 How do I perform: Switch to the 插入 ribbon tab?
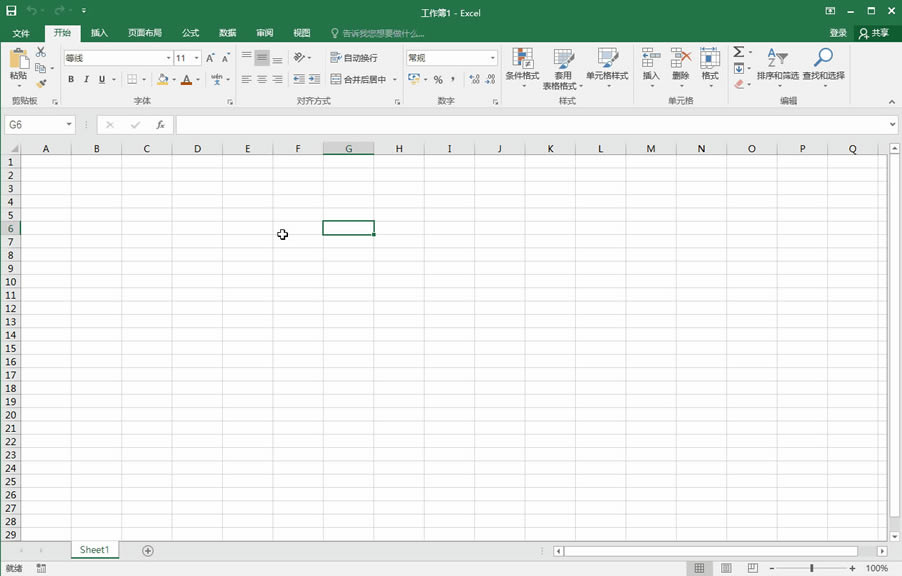tap(98, 32)
